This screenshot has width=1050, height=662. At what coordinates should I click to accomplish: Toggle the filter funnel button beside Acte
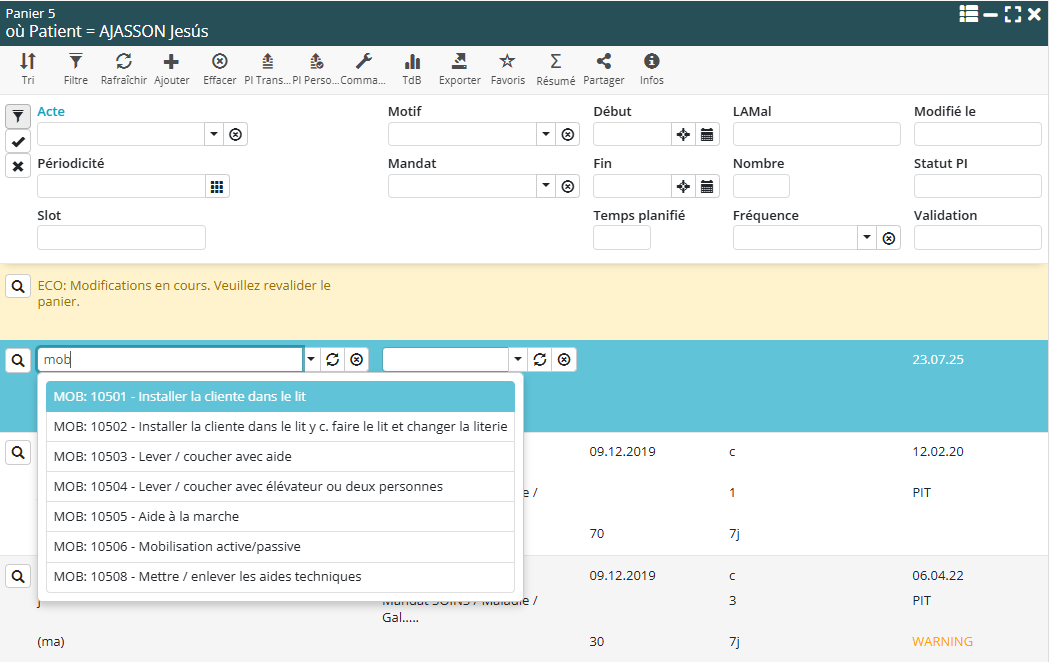coord(18,116)
